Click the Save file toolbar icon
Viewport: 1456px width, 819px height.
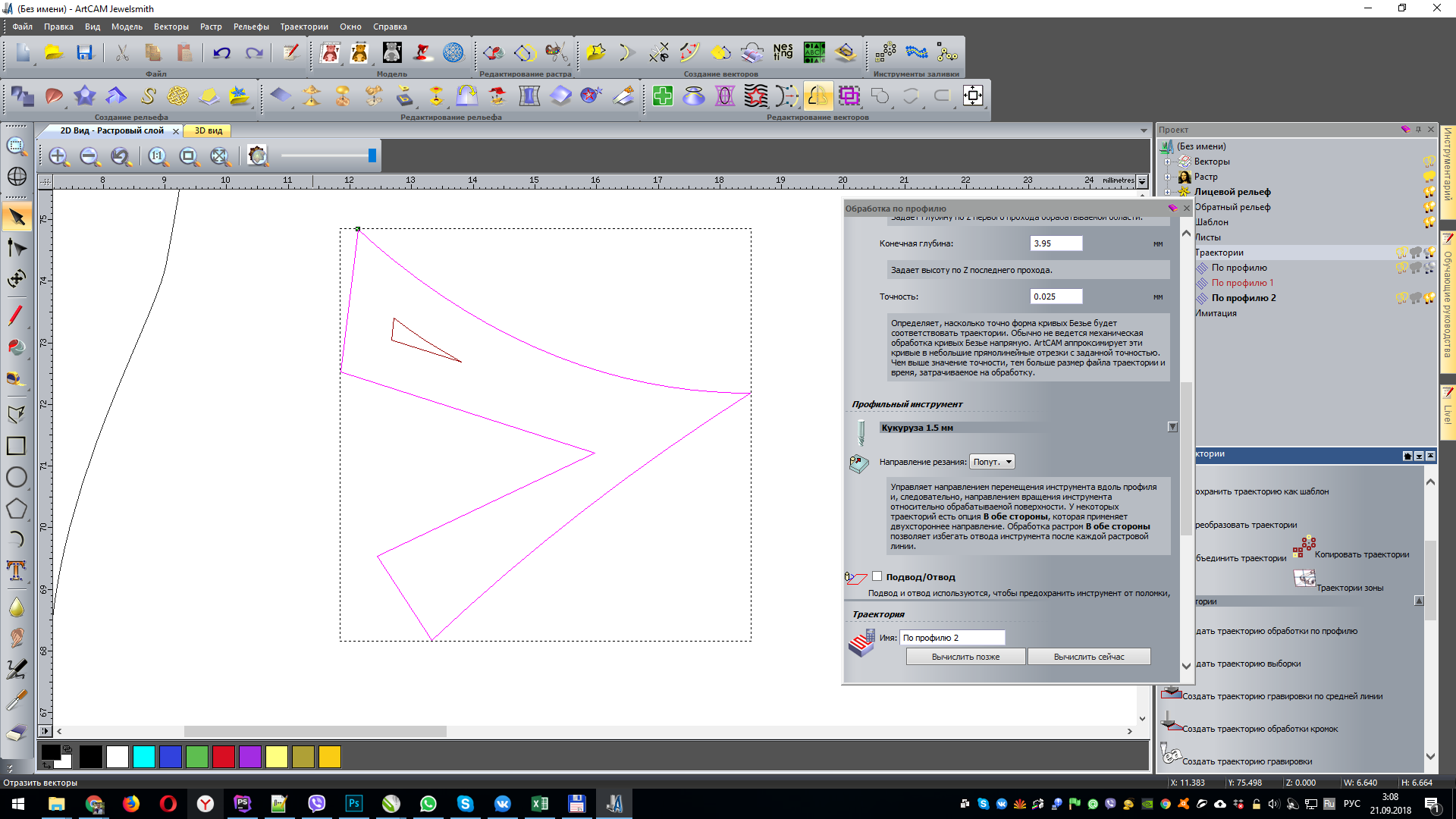coord(84,53)
